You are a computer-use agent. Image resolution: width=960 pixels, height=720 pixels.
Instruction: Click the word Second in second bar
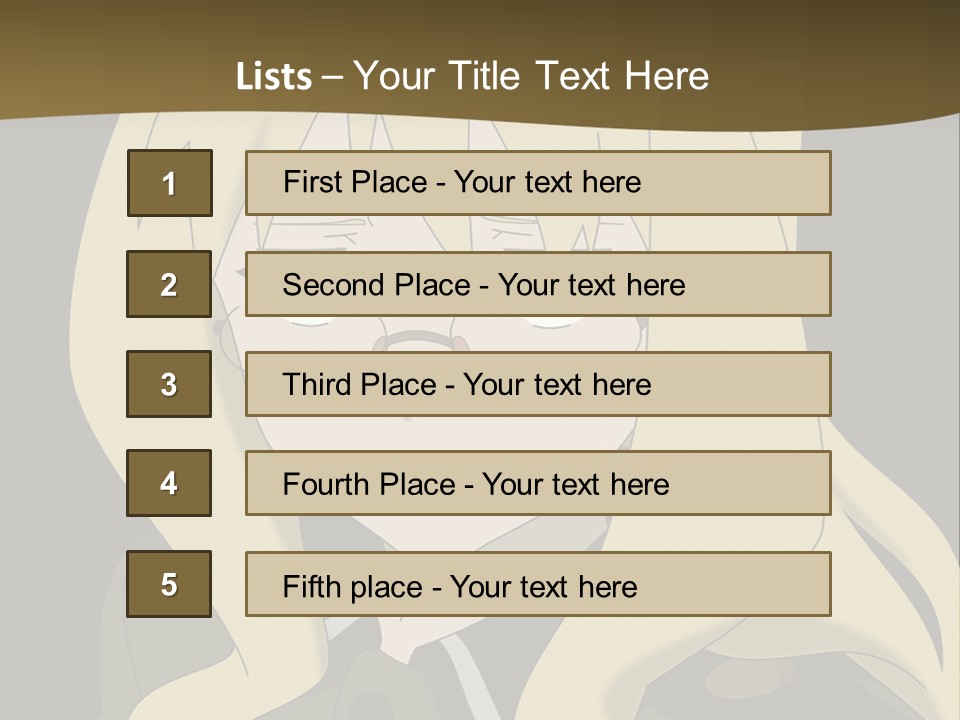(333, 285)
